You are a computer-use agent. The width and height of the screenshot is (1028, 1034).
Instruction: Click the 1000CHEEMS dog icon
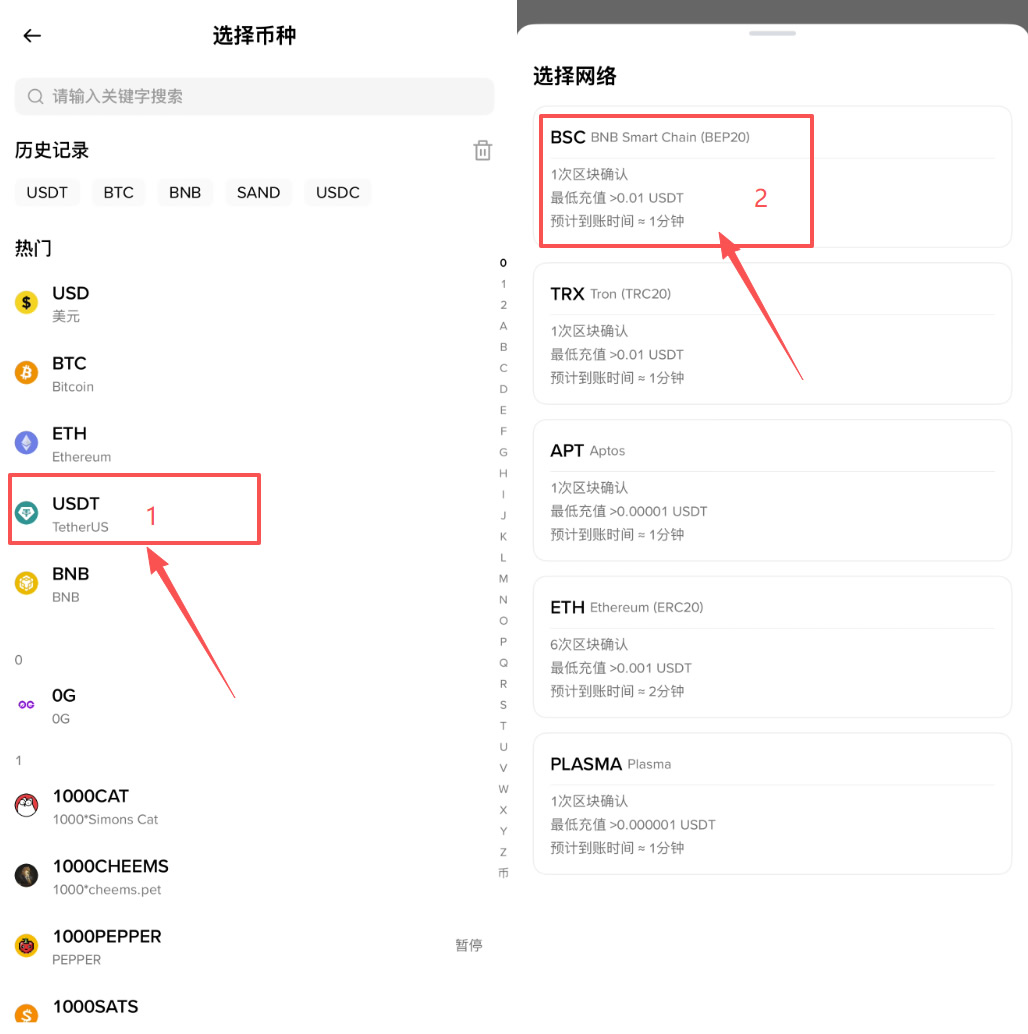[26, 876]
